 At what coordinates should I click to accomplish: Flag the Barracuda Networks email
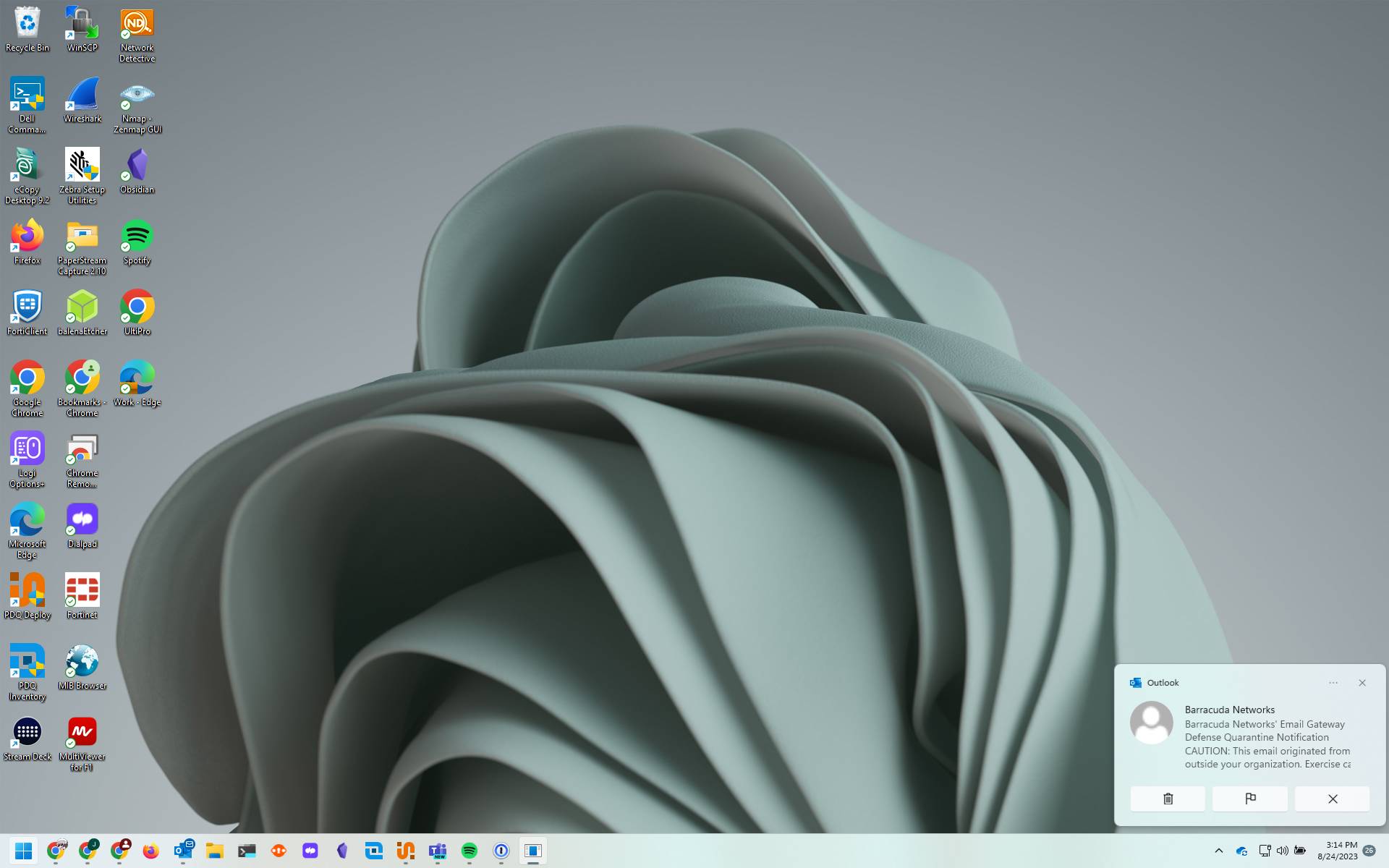click(x=1249, y=799)
